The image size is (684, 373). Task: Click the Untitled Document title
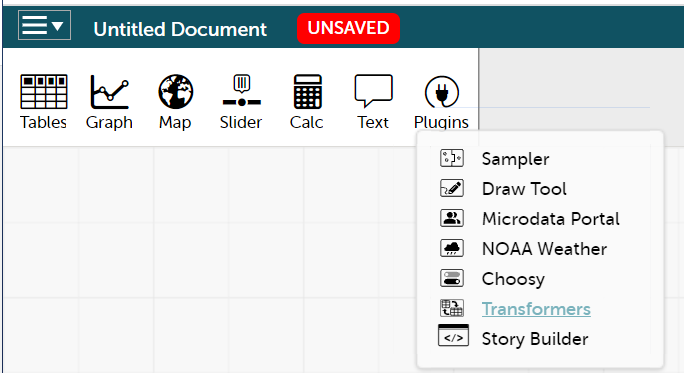(180, 30)
